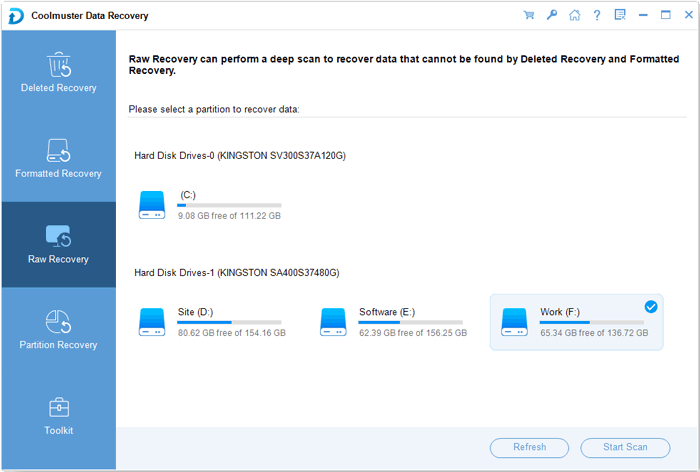Minimize the Coolmuster window
Image resolution: width=700 pixels, height=472 pixels.
pyautogui.click(x=643, y=15)
